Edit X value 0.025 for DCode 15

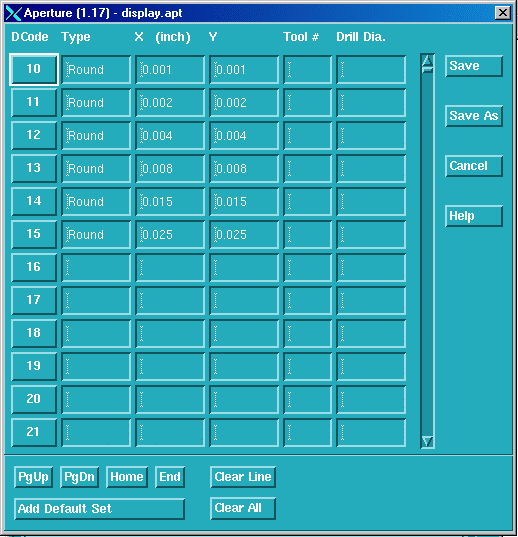(x=170, y=235)
